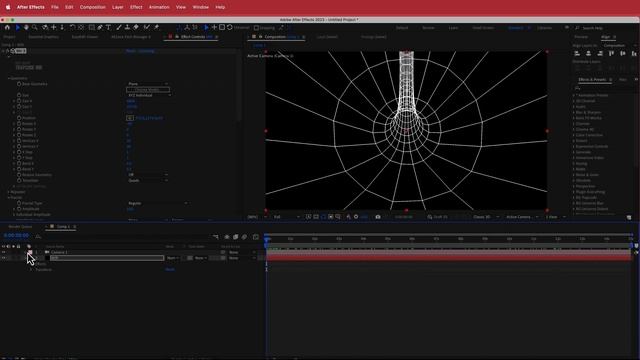Open the Classic 3D renderer dropdown
640x360 pixels.
[x=486, y=217]
